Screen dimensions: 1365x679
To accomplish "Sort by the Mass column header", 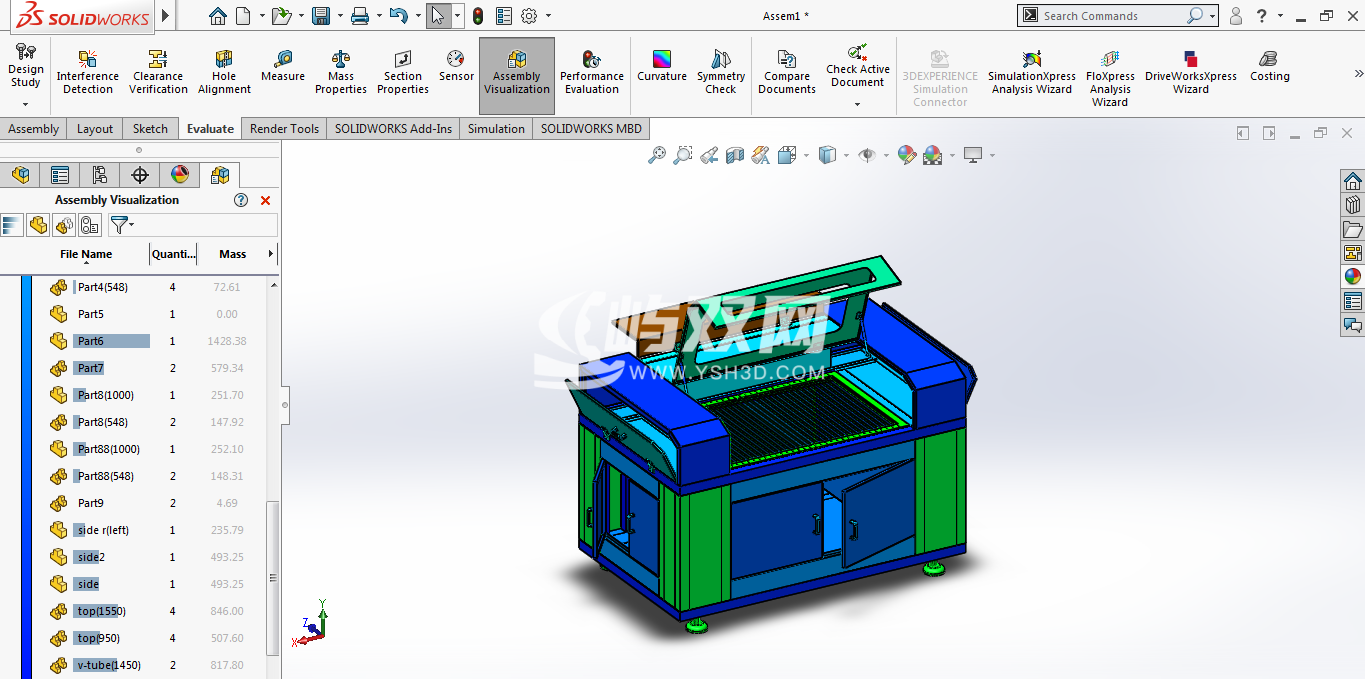I will (x=233, y=254).
